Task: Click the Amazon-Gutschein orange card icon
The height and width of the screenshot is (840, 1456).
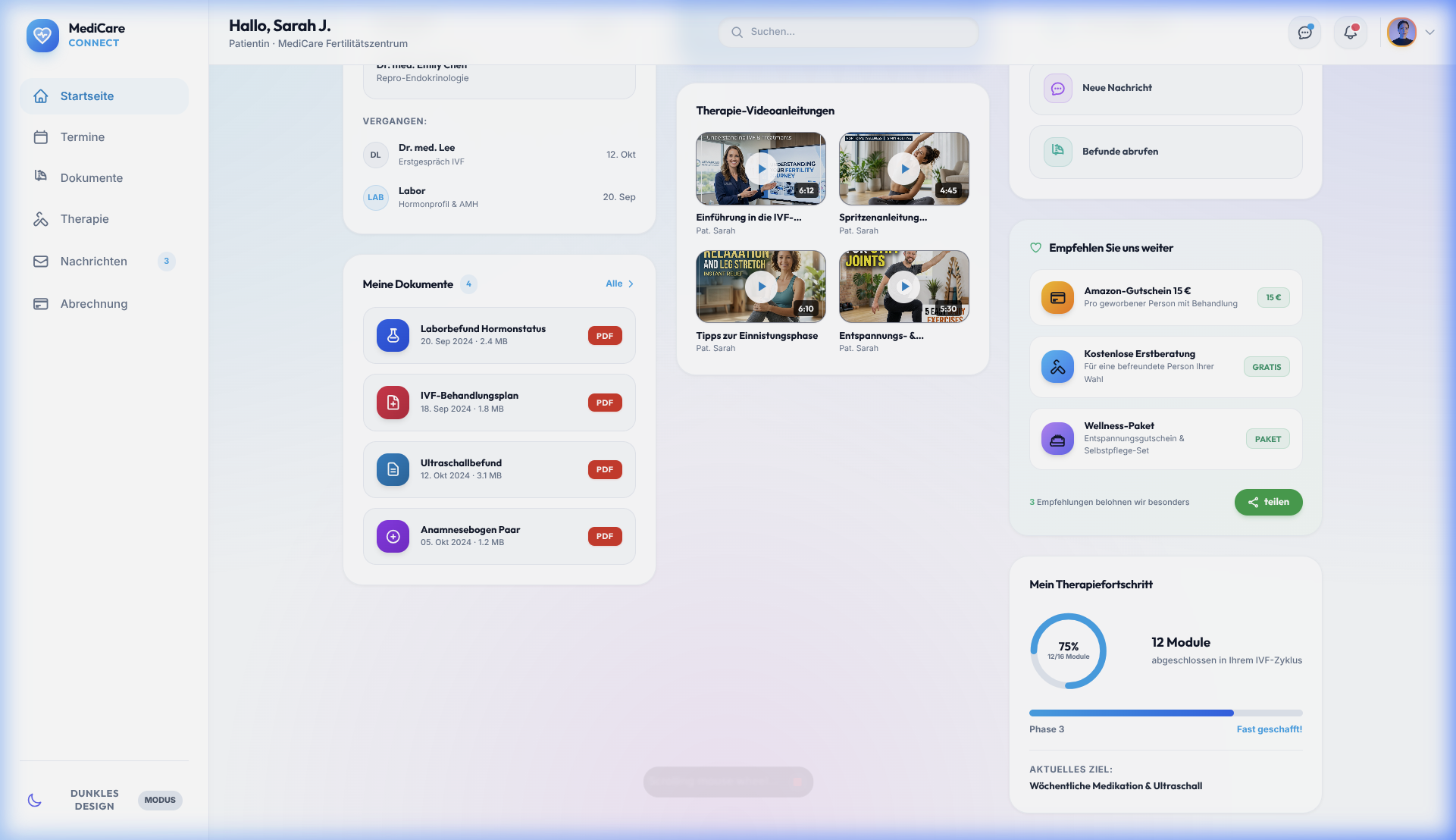Action: 1057,297
